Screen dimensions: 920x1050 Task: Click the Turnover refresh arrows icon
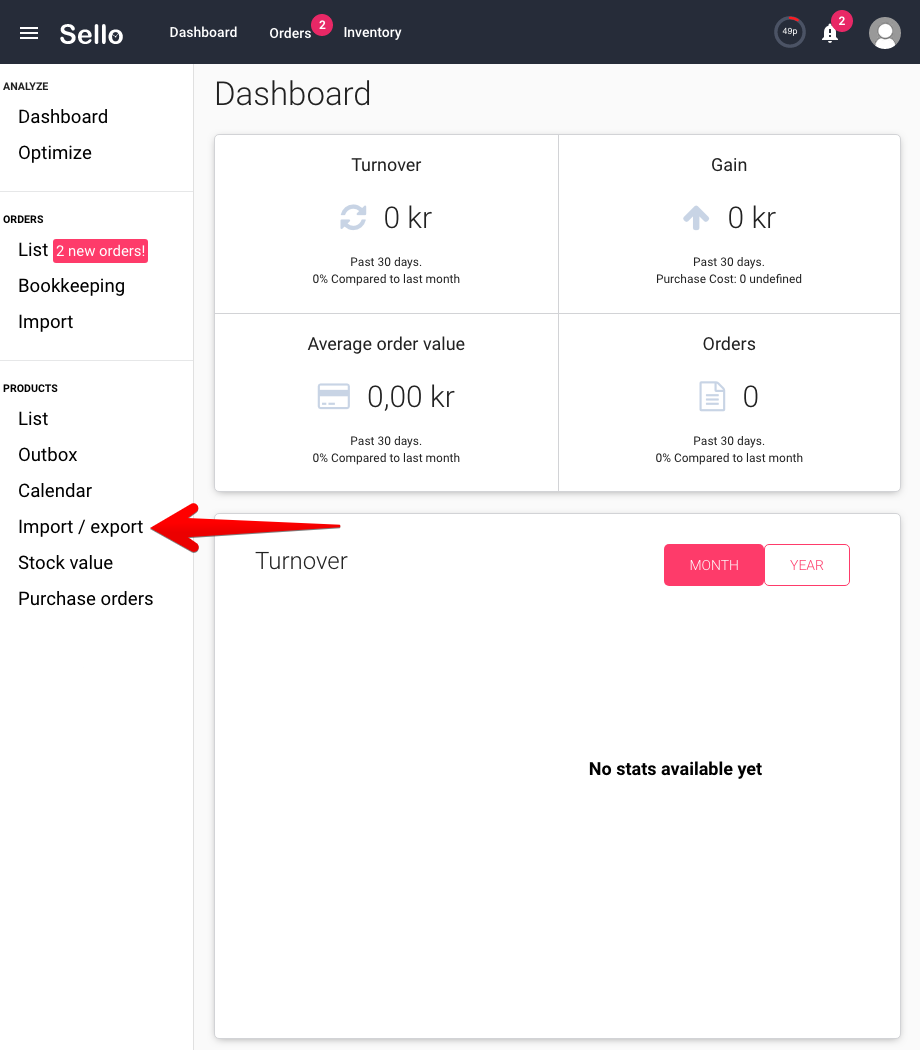tap(353, 218)
